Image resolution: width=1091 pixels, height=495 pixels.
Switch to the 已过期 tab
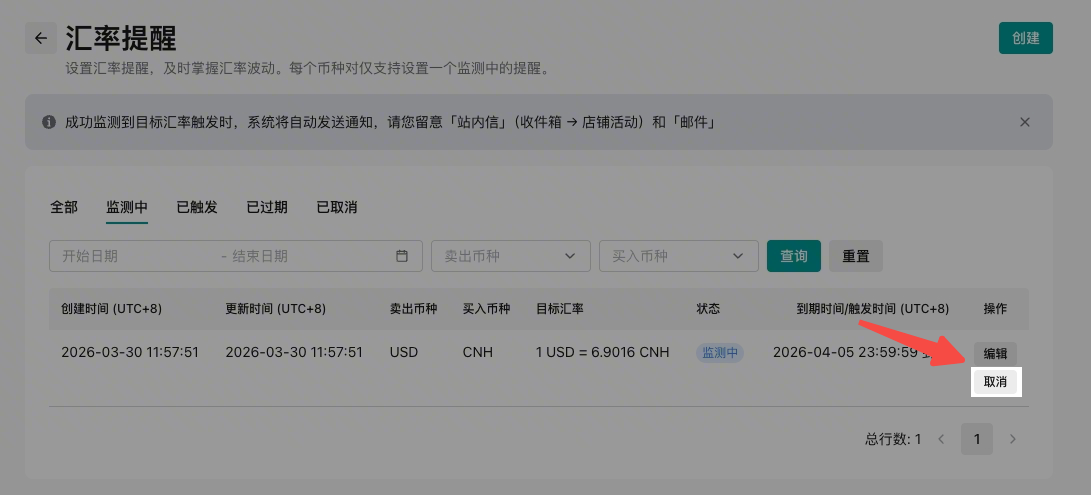pos(267,207)
